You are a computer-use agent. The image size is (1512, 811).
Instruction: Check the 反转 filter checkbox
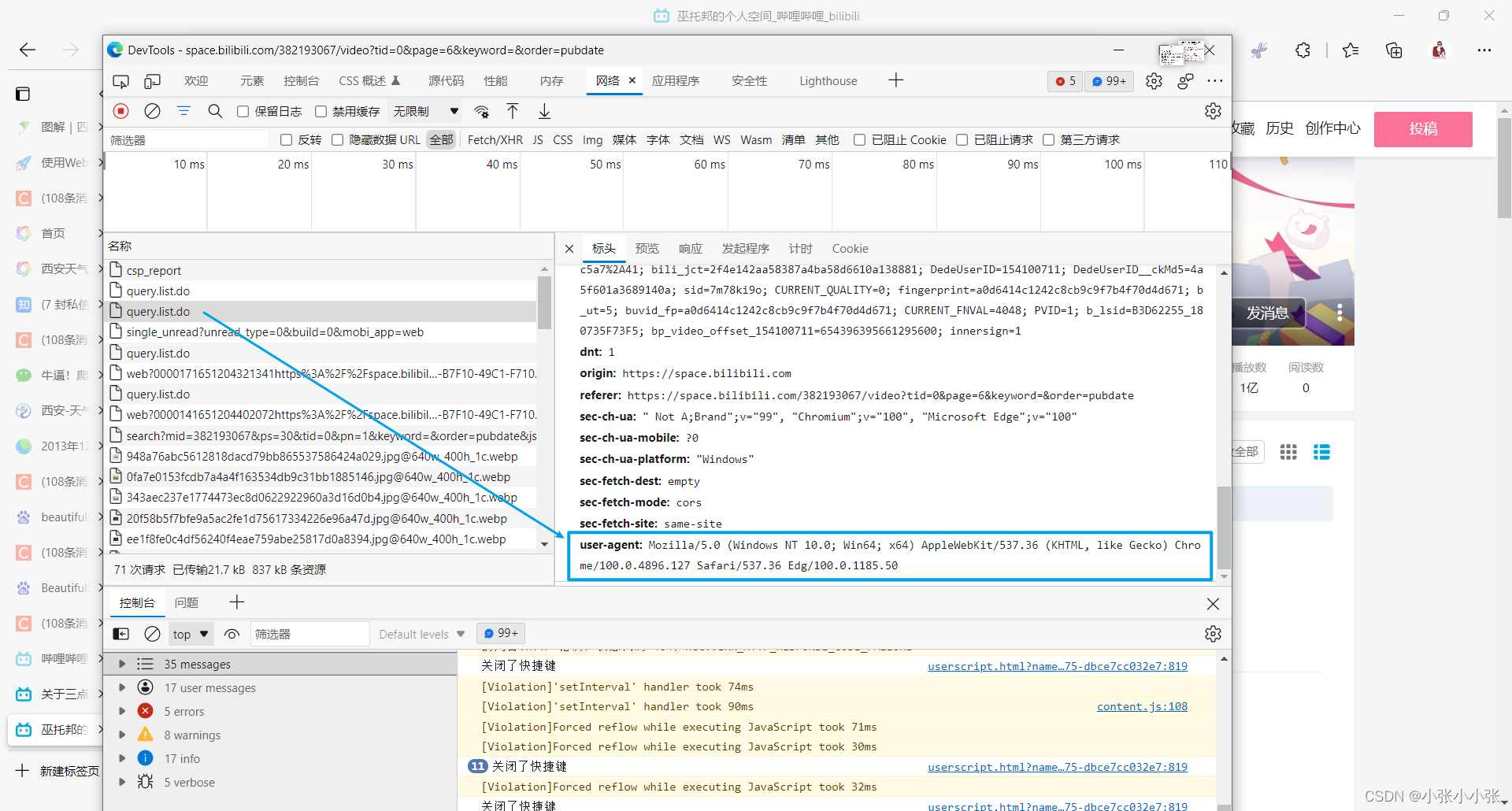tap(286, 140)
